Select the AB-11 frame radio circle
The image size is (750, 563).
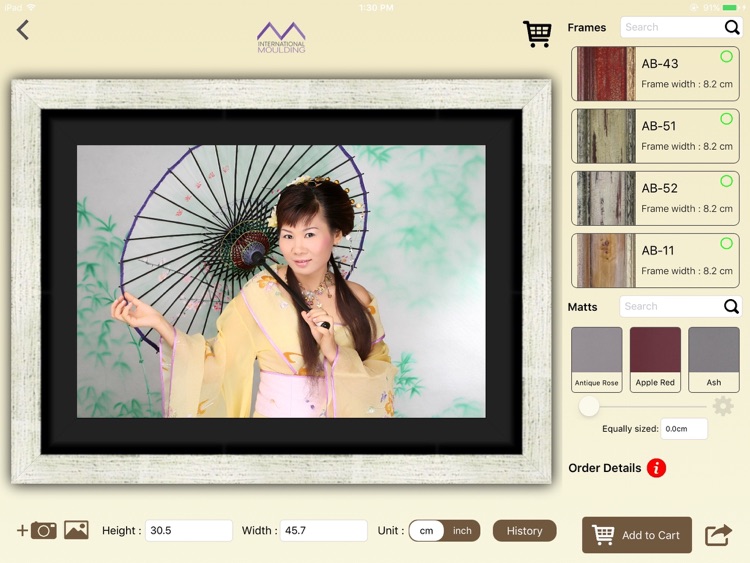(x=726, y=243)
